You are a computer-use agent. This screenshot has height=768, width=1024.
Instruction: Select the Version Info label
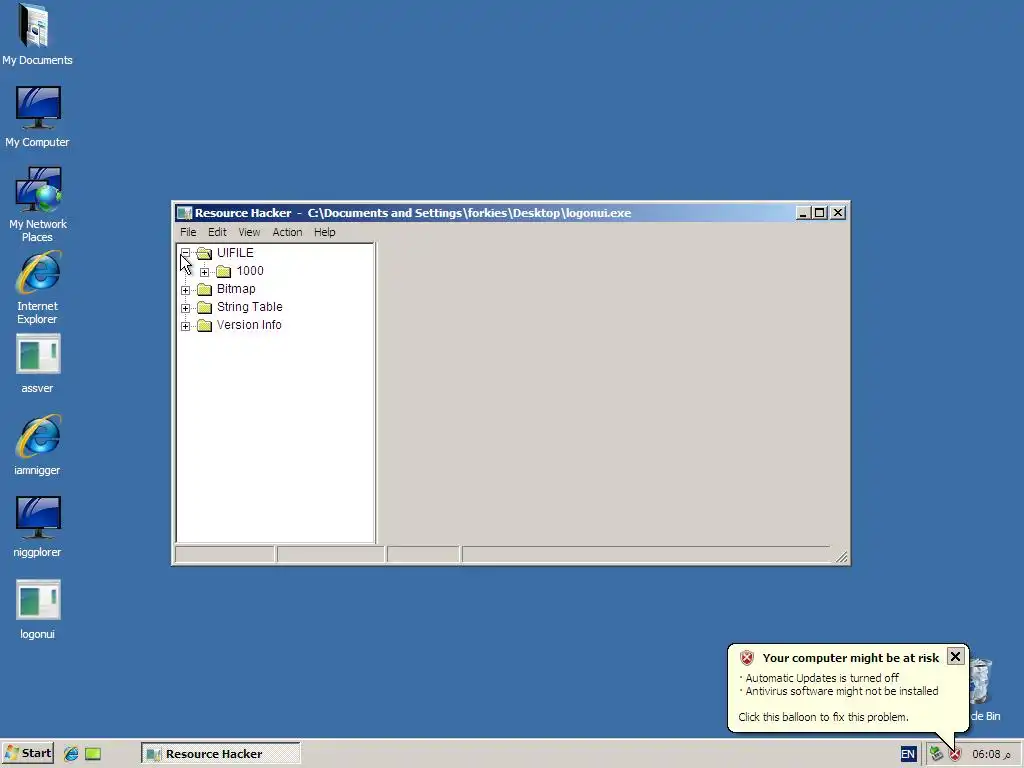[x=249, y=325]
